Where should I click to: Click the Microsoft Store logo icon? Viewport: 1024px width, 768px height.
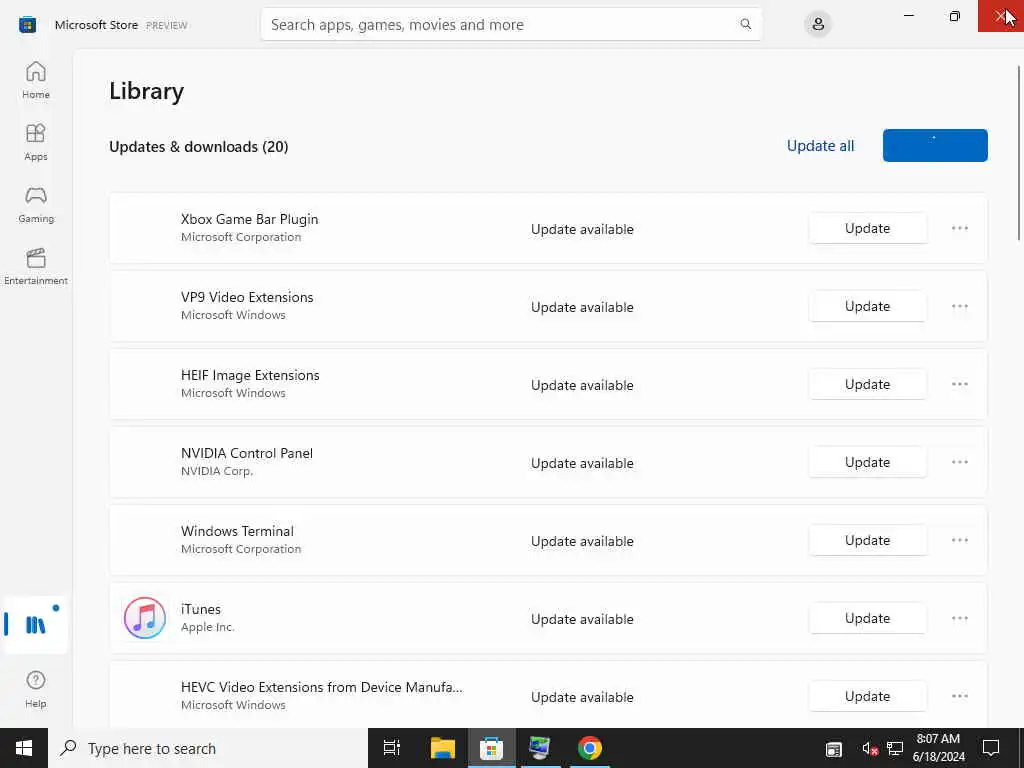pyautogui.click(x=27, y=25)
